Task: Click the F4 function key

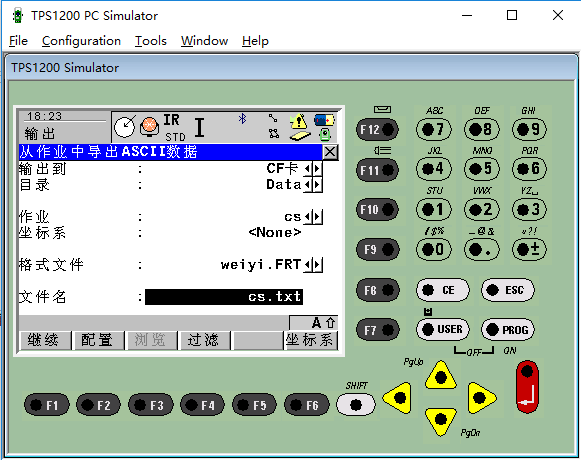Action: click(x=203, y=405)
